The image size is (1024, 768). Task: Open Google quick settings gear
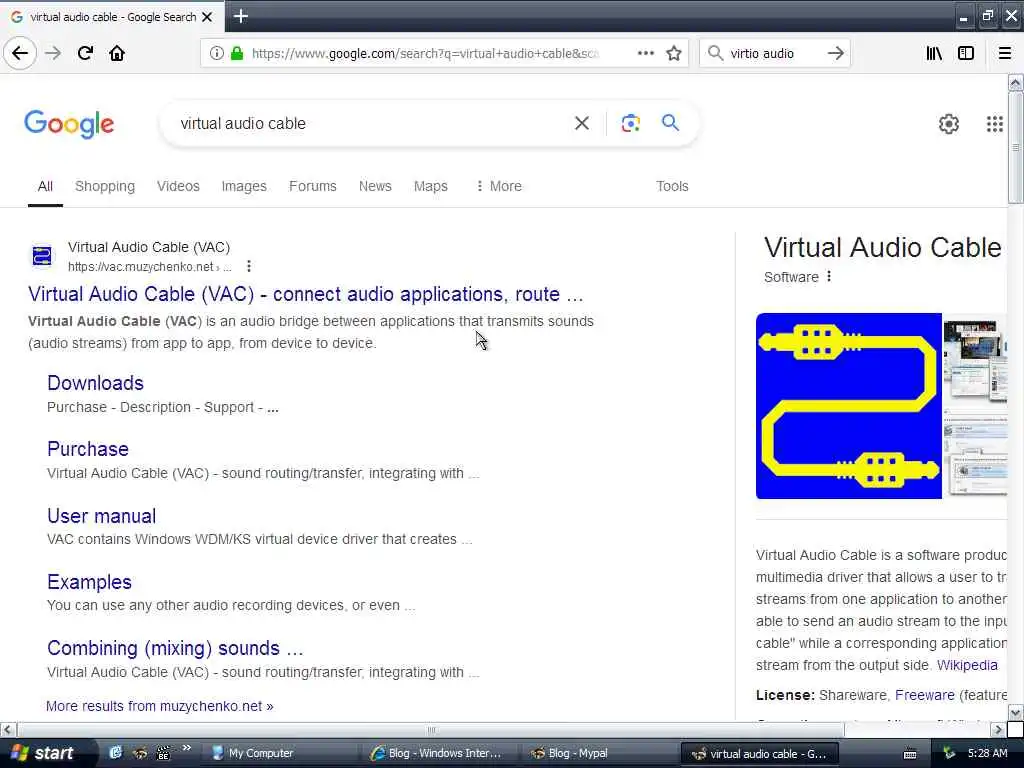[948, 123]
